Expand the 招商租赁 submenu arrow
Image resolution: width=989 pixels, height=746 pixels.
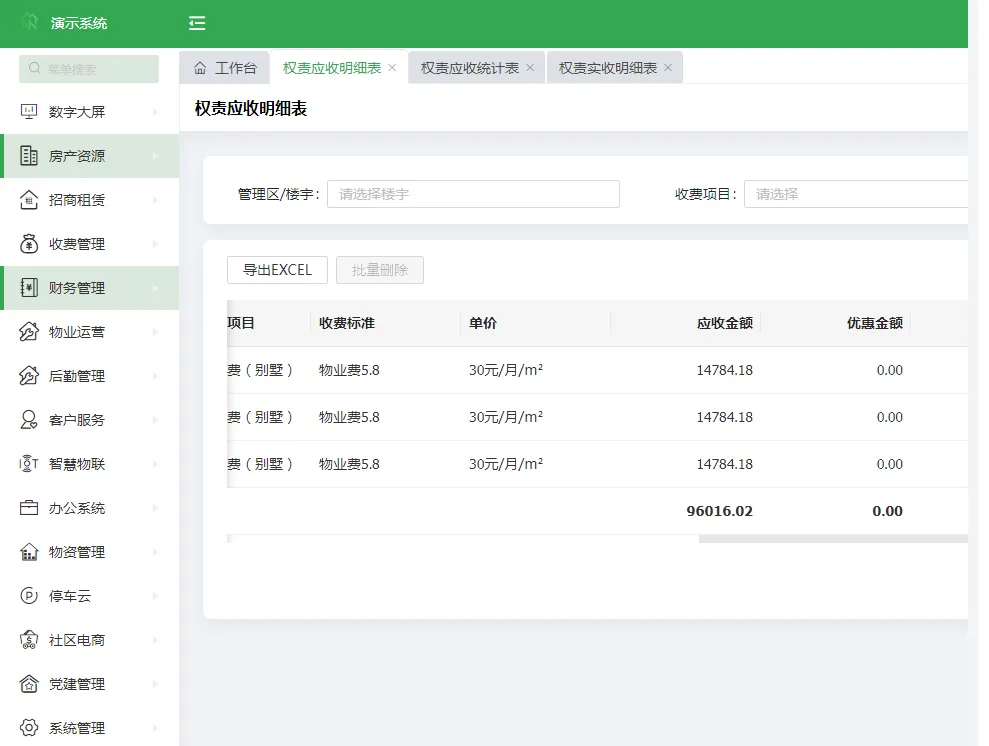point(155,200)
